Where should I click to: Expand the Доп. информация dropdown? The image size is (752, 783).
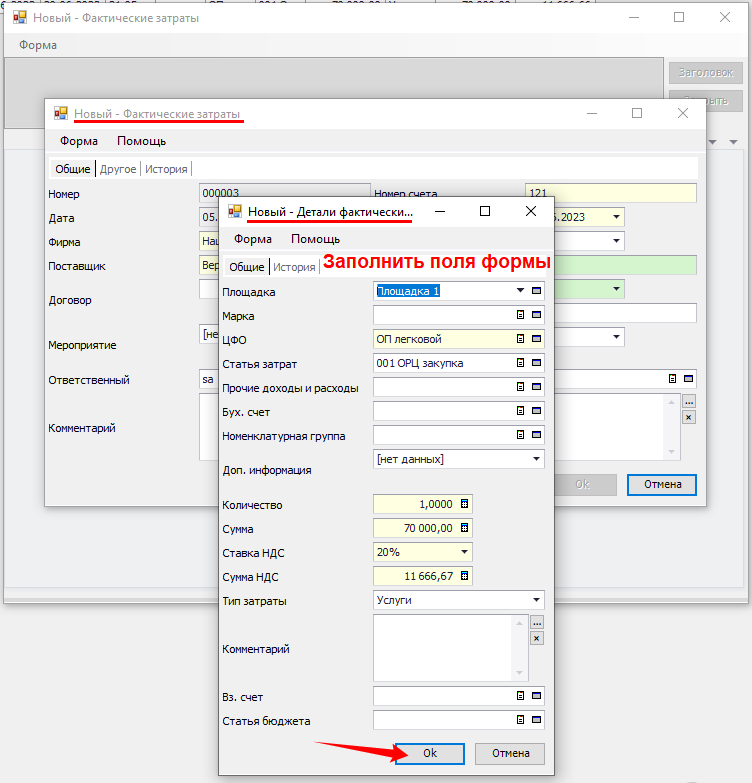[x=537, y=459]
